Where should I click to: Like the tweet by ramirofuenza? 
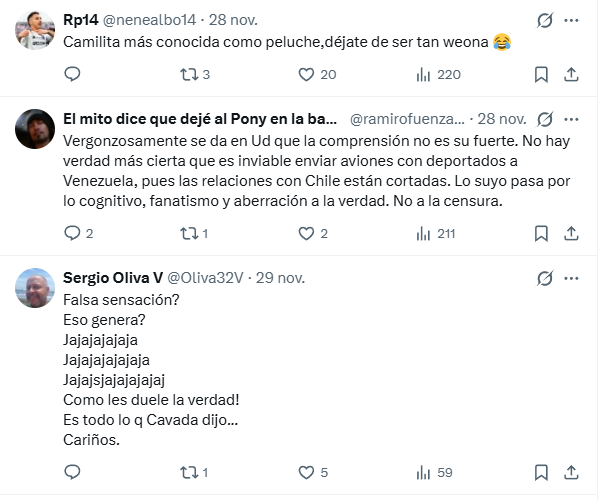[306, 233]
